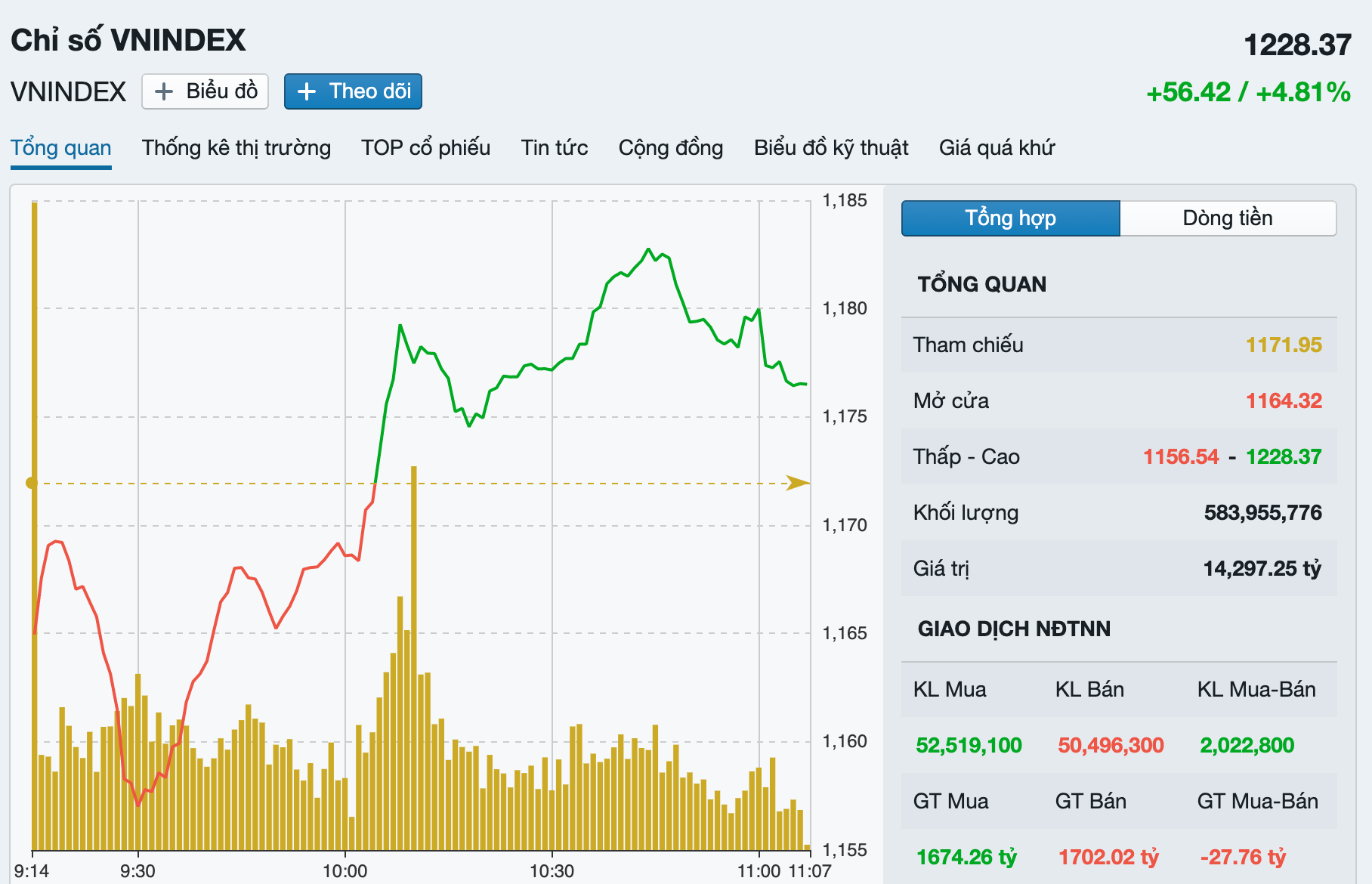This screenshot has width=1372, height=884.
Task: Click the low value "1156.54"
Action: [1181, 457]
